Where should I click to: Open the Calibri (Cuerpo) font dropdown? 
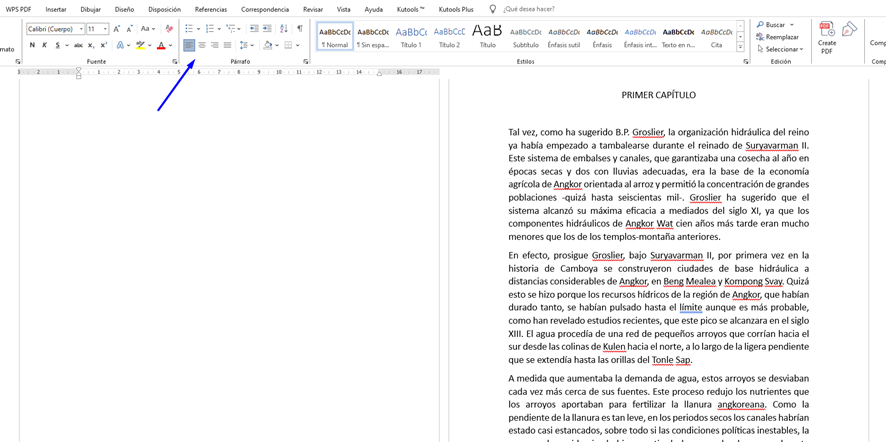pos(81,29)
